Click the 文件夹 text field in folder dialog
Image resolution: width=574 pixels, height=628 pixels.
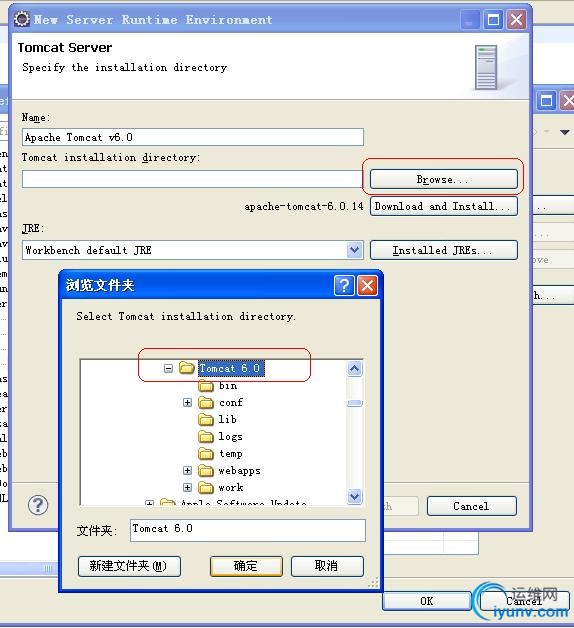click(x=248, y=530)
